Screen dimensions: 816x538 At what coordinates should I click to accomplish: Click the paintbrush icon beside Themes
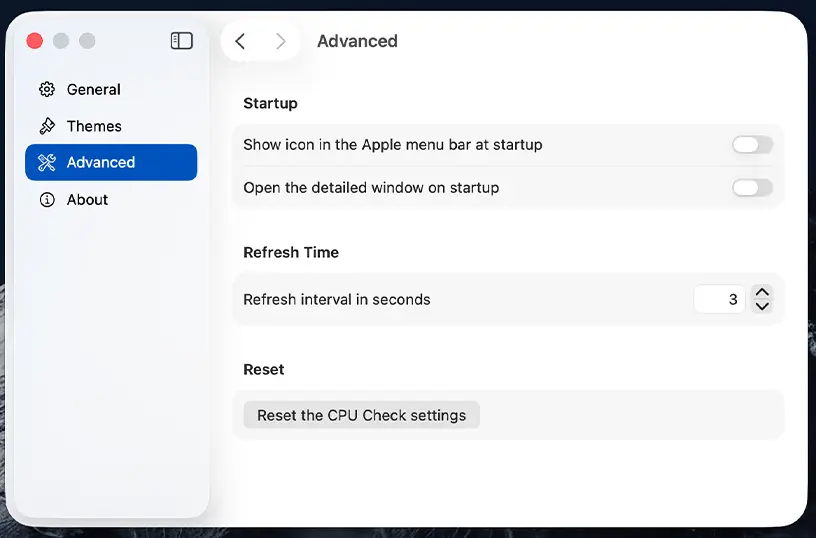tap(47, 126)
